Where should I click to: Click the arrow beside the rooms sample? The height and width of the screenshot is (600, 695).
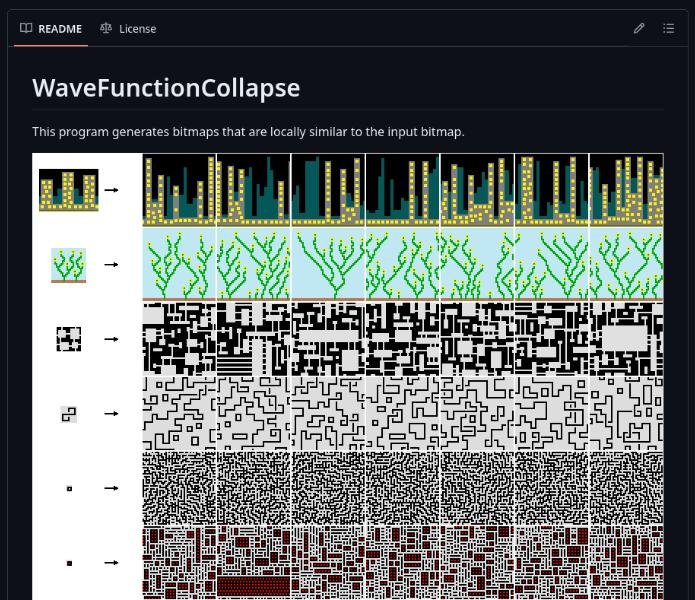111,339
